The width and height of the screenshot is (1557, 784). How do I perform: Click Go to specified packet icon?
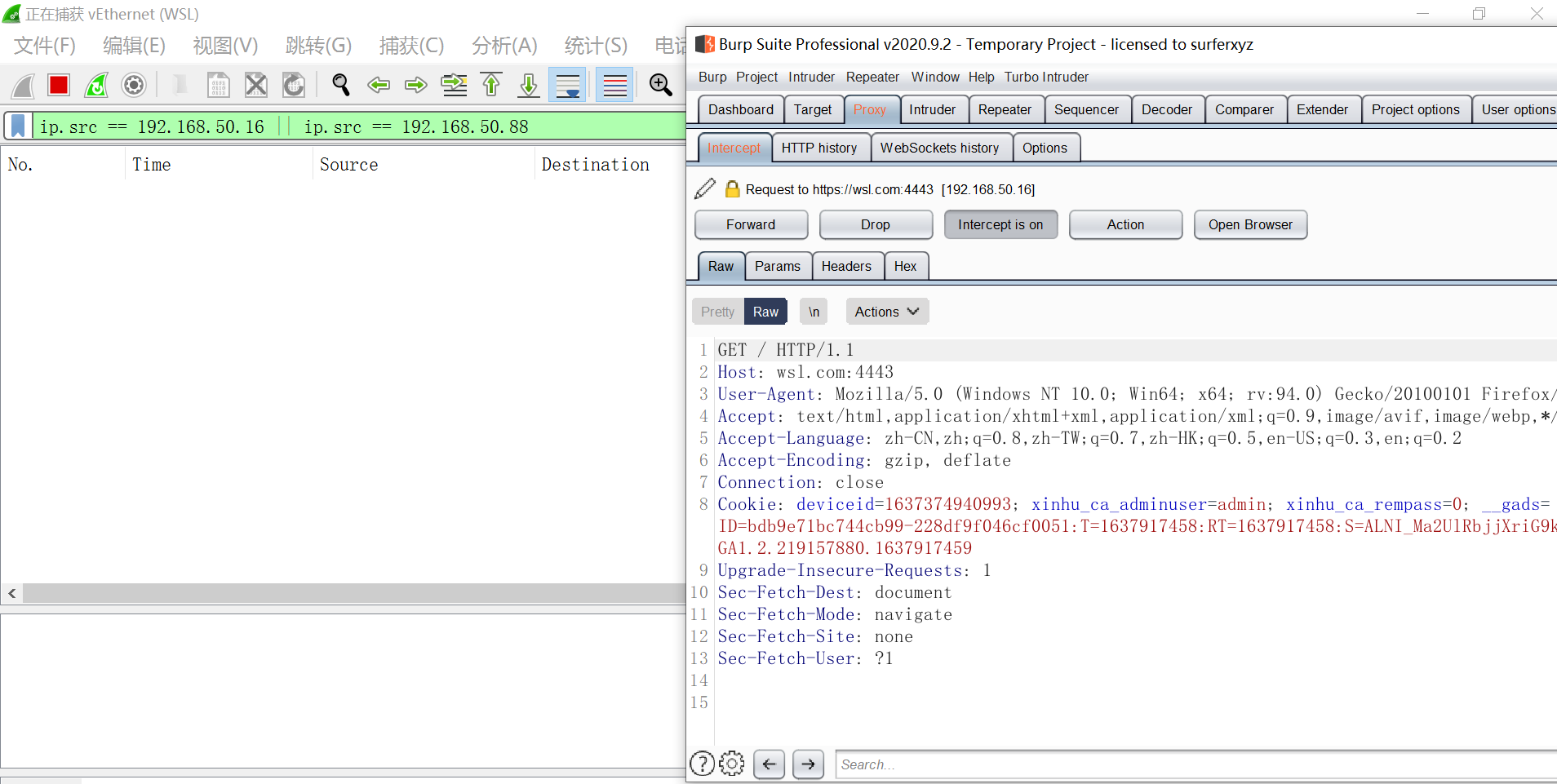click(454, 85)
